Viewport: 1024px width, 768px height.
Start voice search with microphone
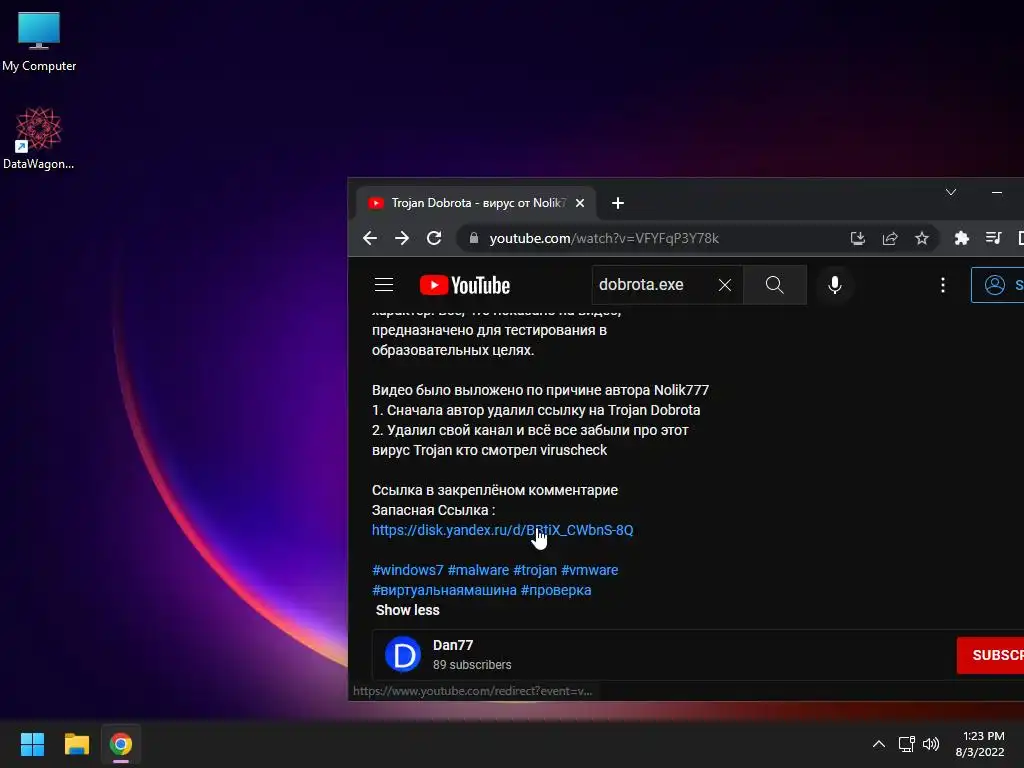click(x=835, y=285)
